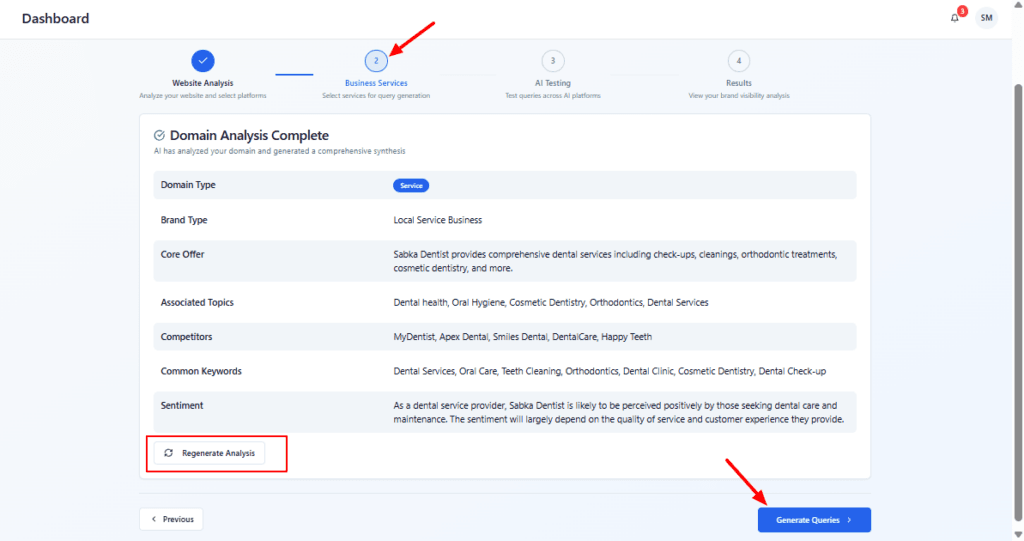Click the Common Keywords row label
The height and width of the screenshot is (541, 1024).
pos(201,371)
